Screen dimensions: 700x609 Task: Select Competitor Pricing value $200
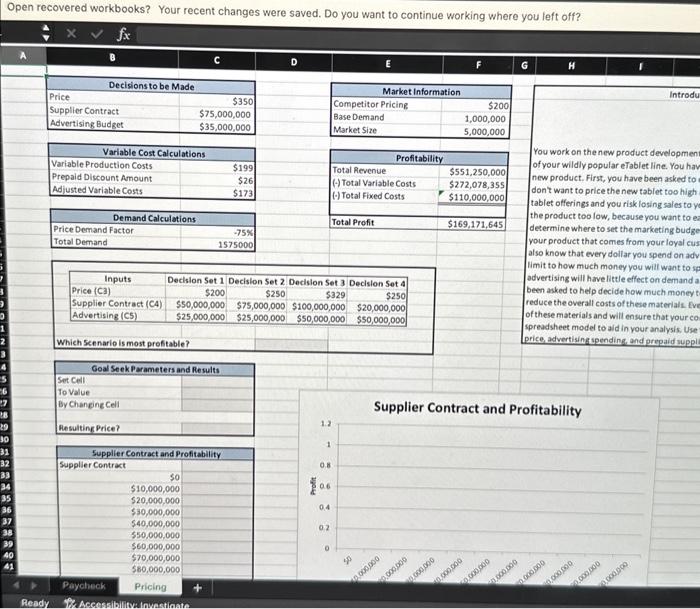[475, 105]
